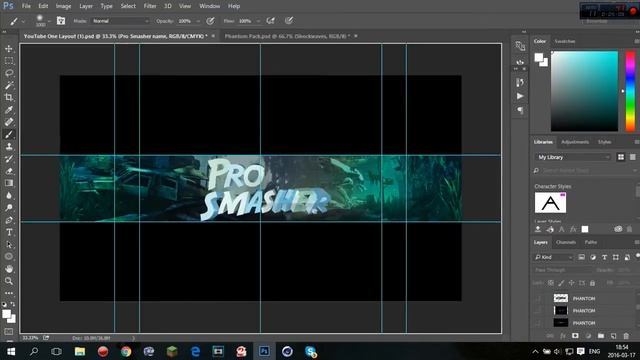The height and width of the screenshot is (360, 640).
Task: Select the Character Styles A thumbnail
Action: click(x=550, y=202)
